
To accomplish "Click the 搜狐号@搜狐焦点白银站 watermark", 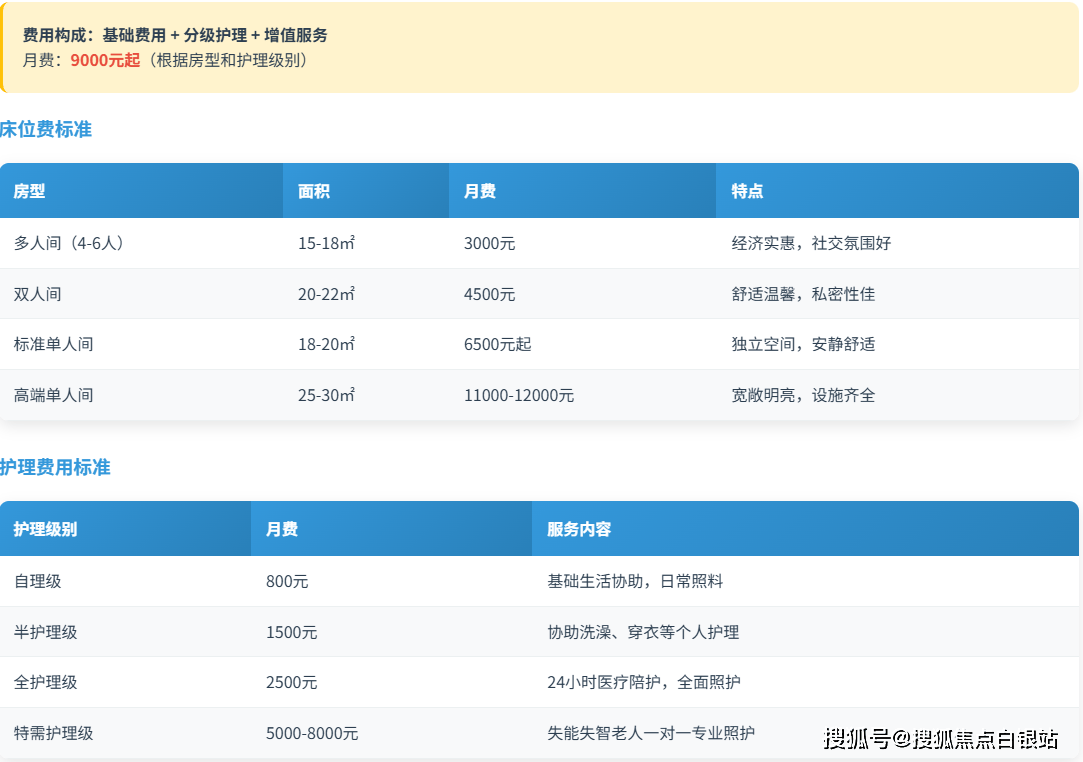I will [941, 739].
